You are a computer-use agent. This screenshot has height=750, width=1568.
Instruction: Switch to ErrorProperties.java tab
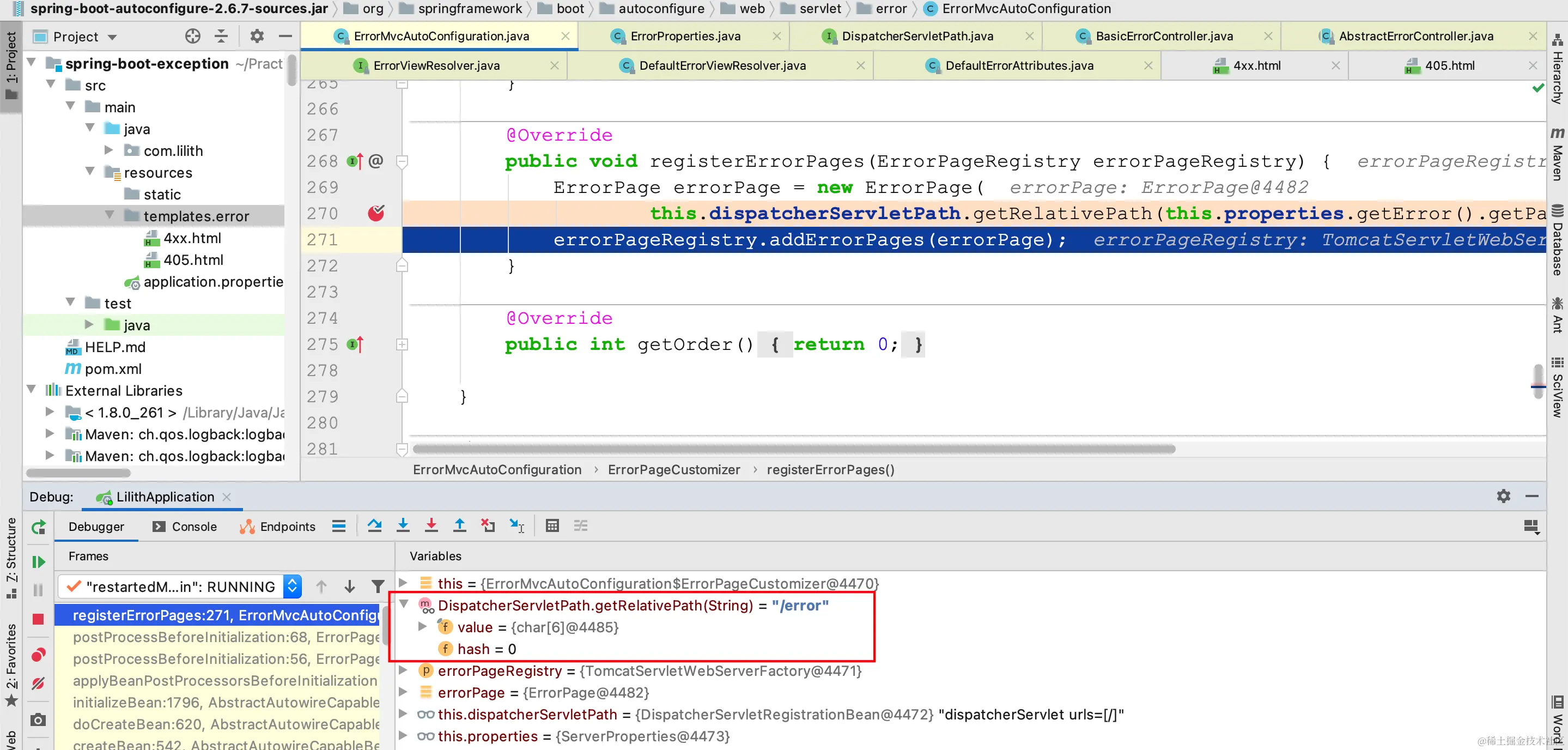[x=685, y=36]
